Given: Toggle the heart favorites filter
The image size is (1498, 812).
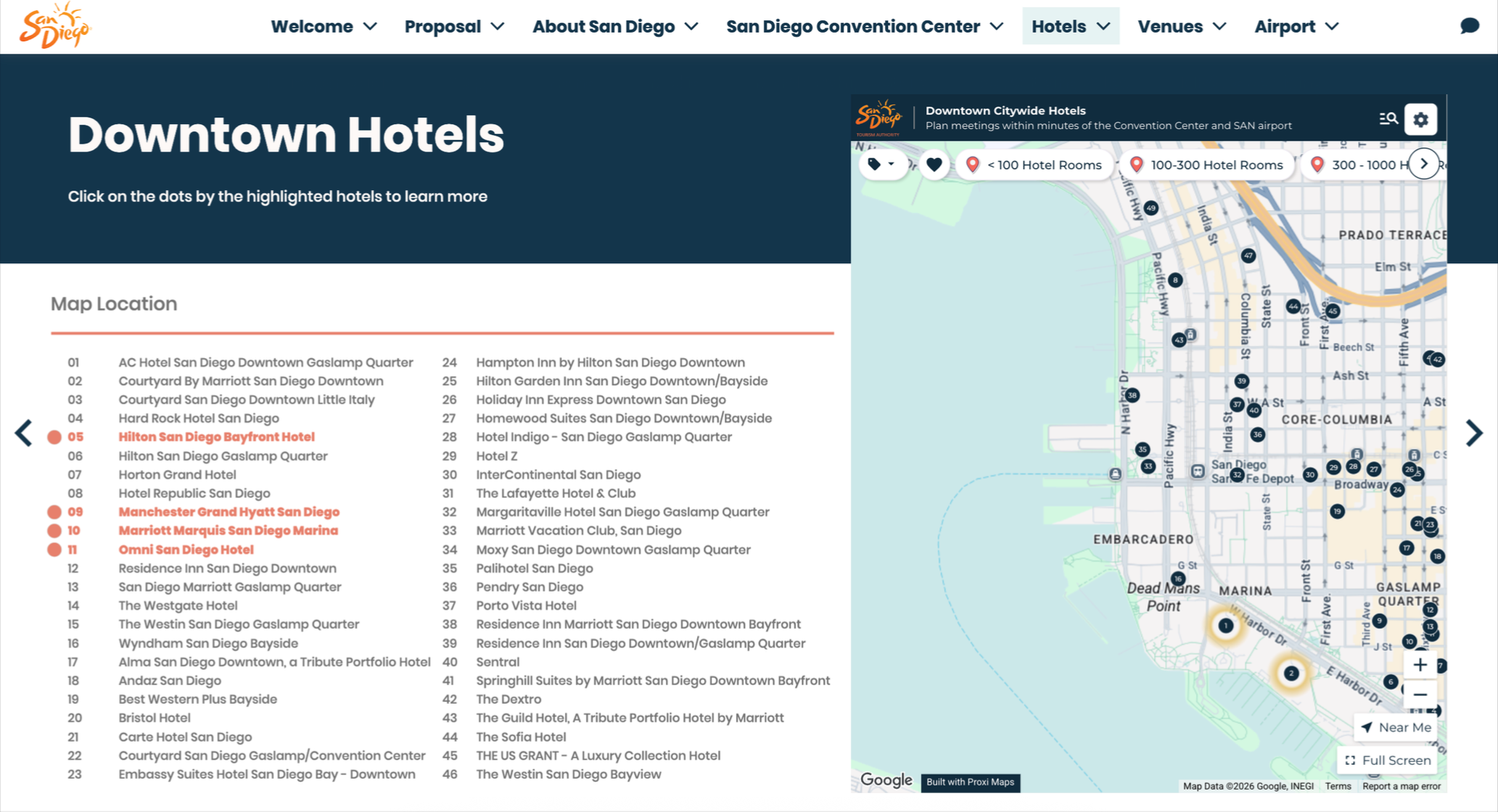Looking at the screenshot, I should click(x=934, y=165).
